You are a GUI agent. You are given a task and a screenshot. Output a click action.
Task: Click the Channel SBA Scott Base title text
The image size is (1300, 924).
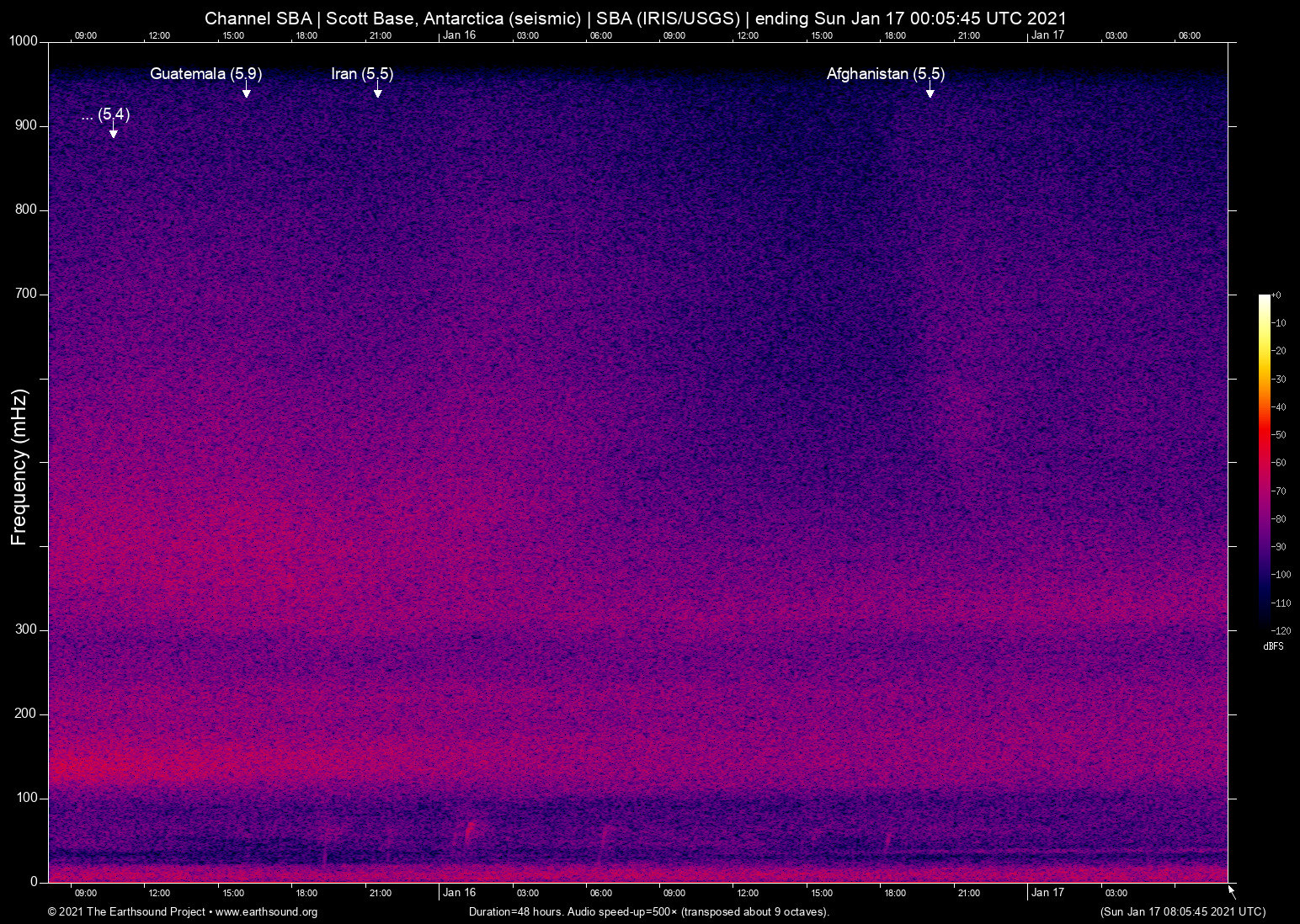tap(635, 19)
